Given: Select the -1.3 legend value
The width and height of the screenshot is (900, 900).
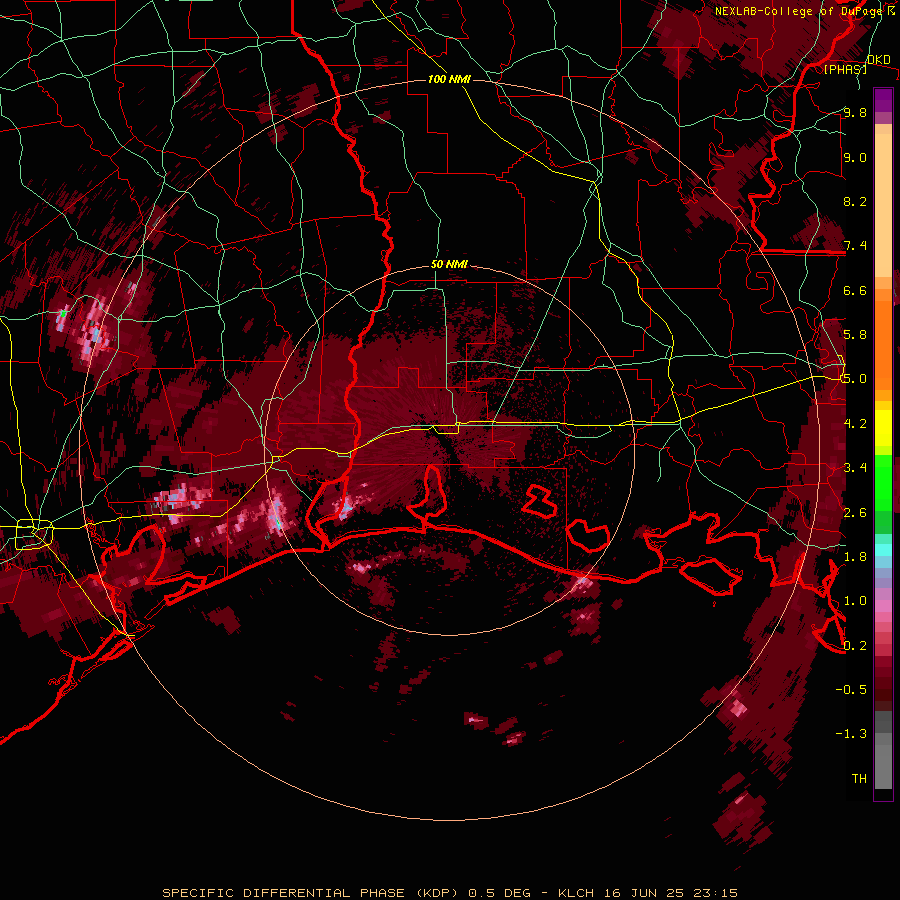Looking at the screenshot, I should [x=851, y=734].
